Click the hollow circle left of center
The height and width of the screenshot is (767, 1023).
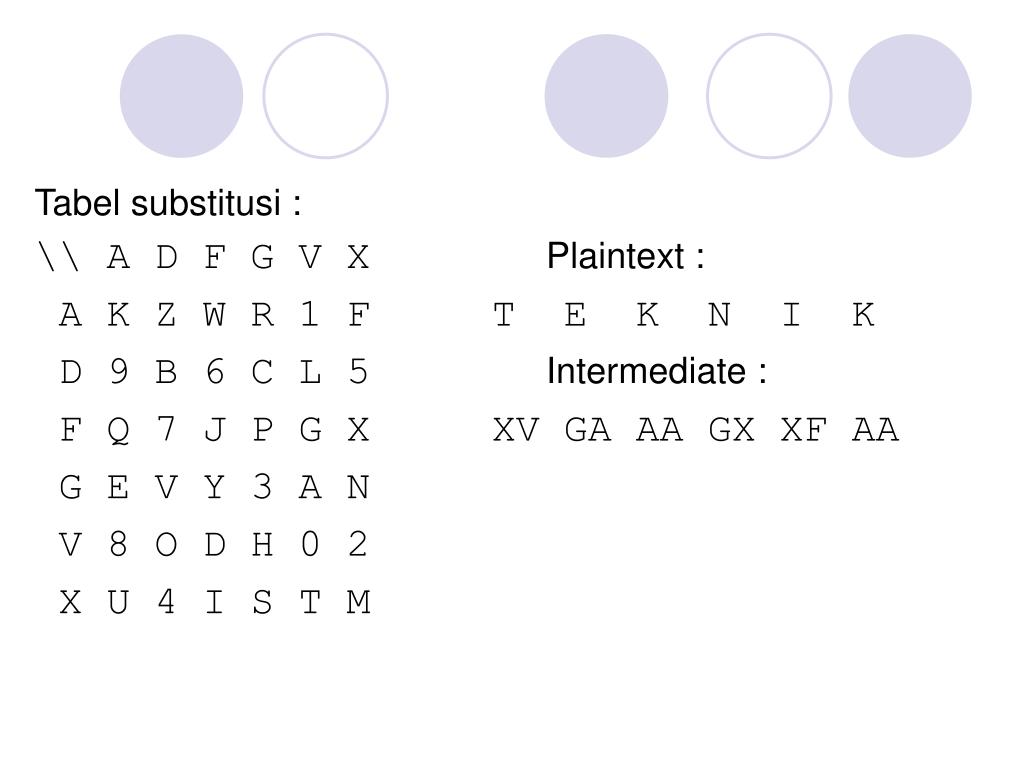coord(326,96)
